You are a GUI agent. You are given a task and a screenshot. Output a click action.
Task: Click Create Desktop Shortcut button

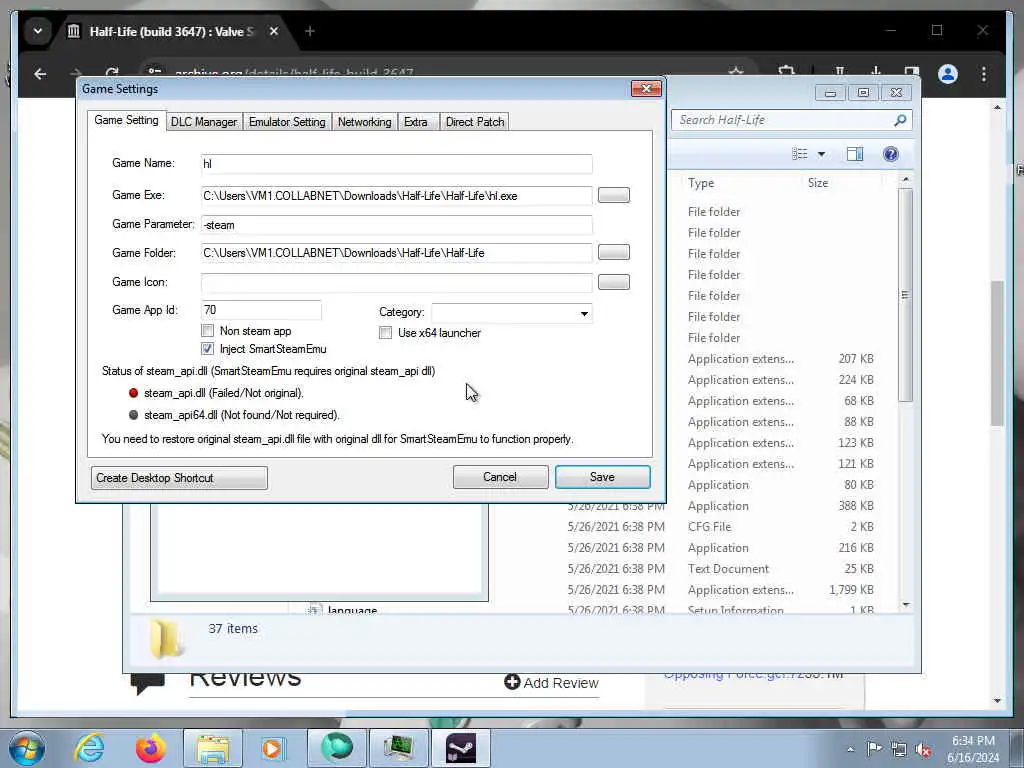coord(179,477)
